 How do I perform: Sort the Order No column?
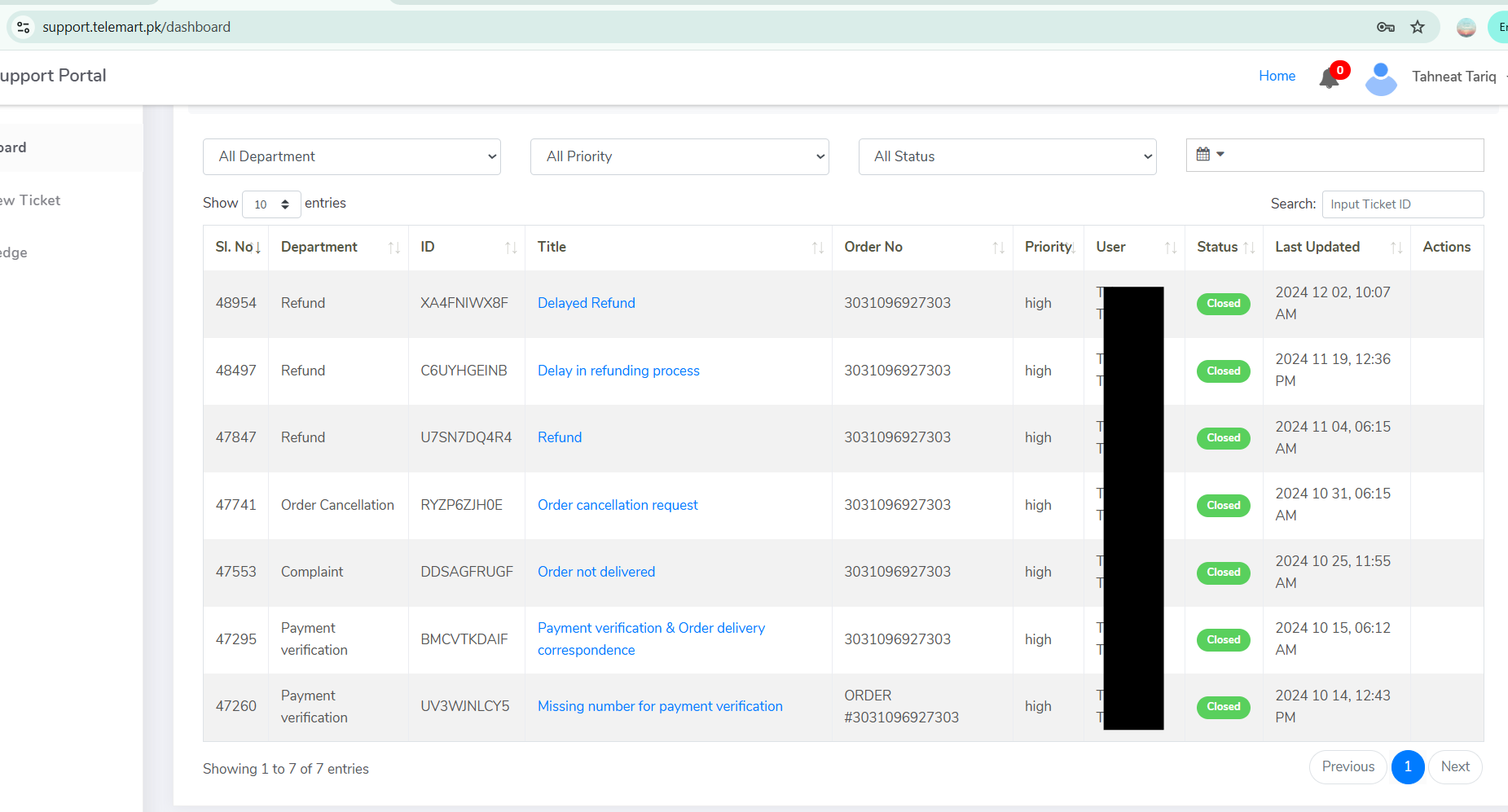(x=999, y=248)
